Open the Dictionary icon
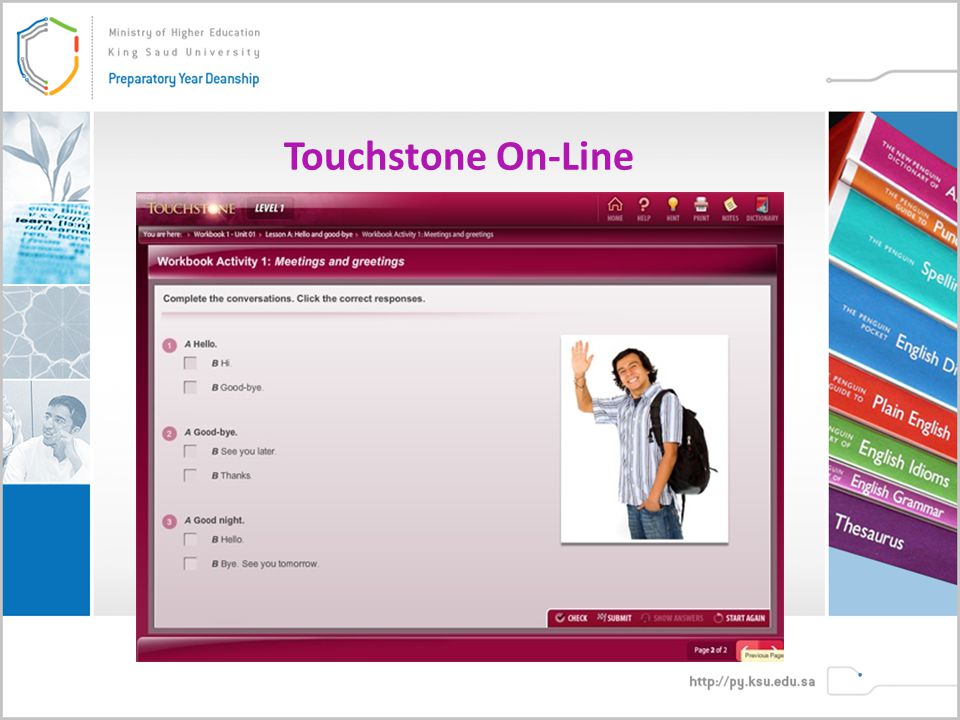 (762, 209)
